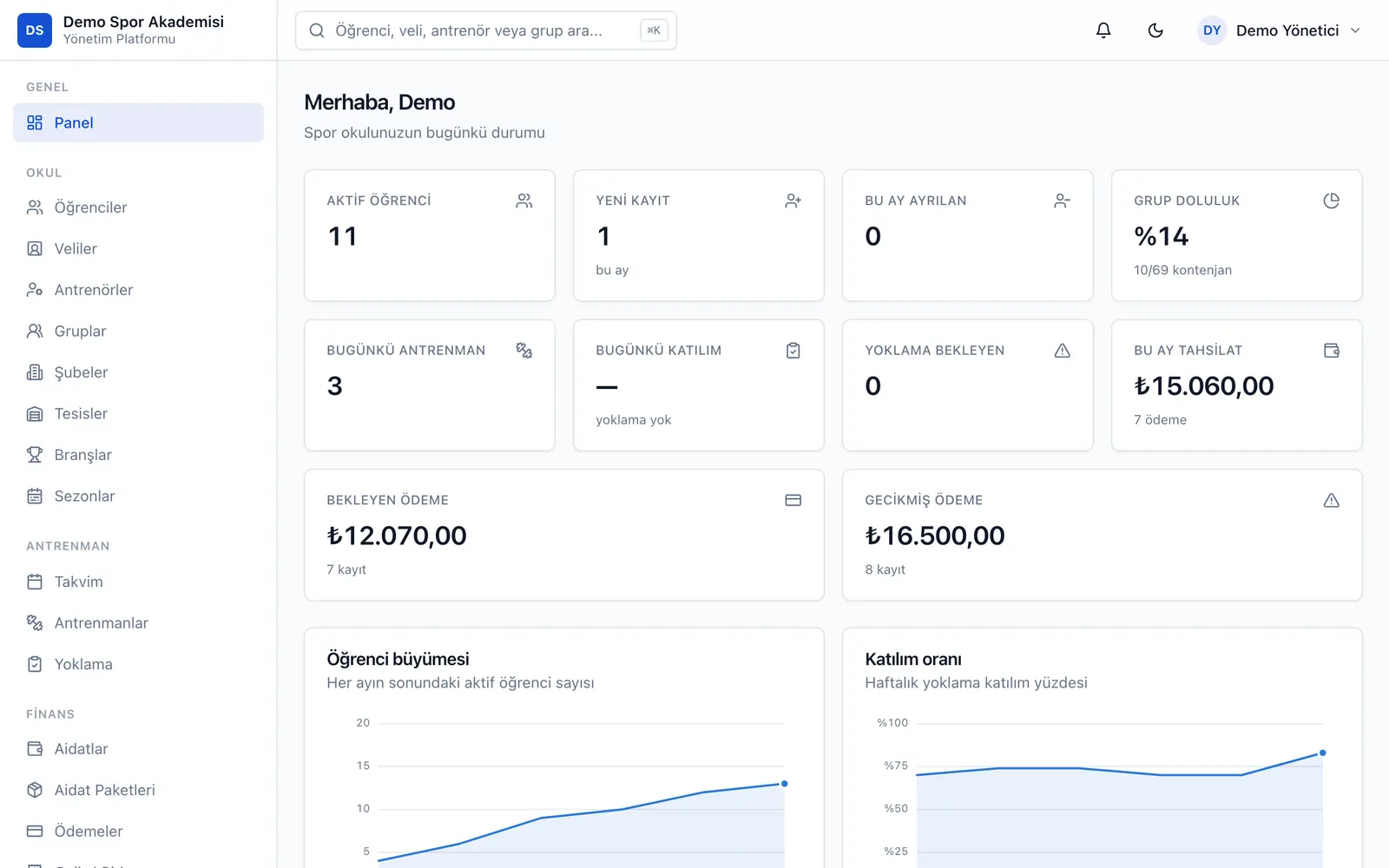Focus the student search field

click(x=486, y=30)
